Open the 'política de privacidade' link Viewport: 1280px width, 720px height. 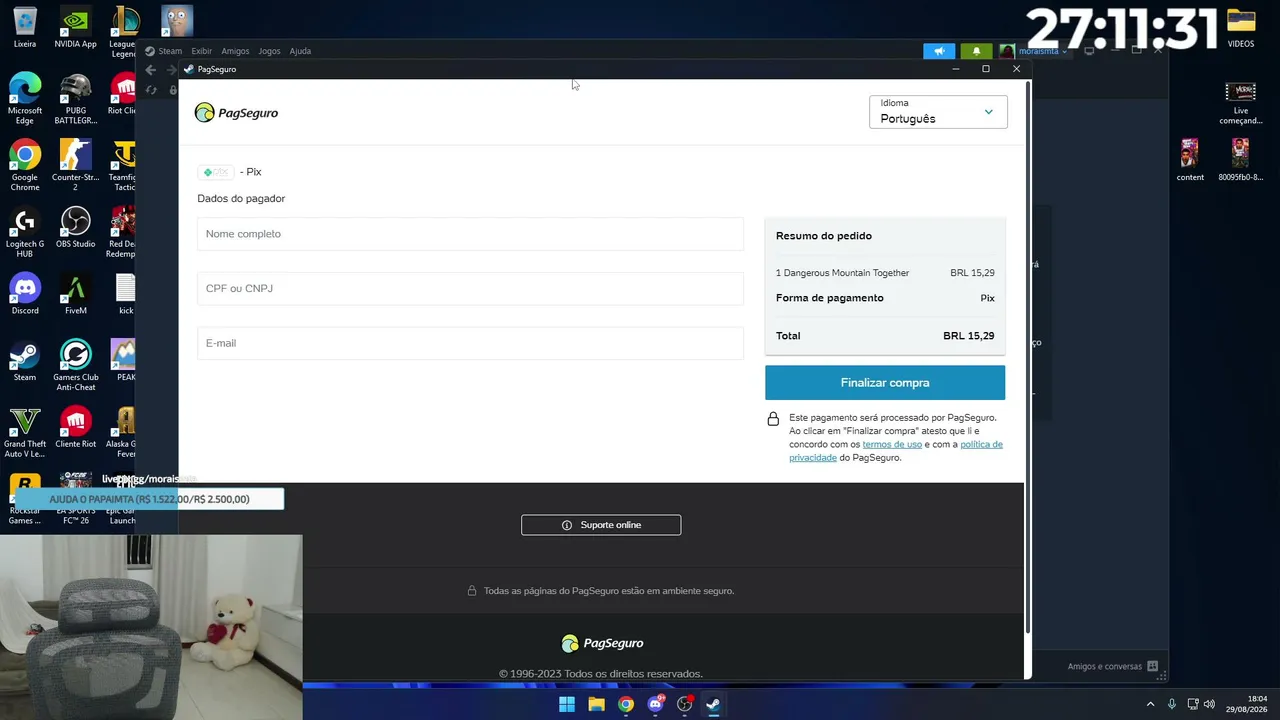[896, 451]
